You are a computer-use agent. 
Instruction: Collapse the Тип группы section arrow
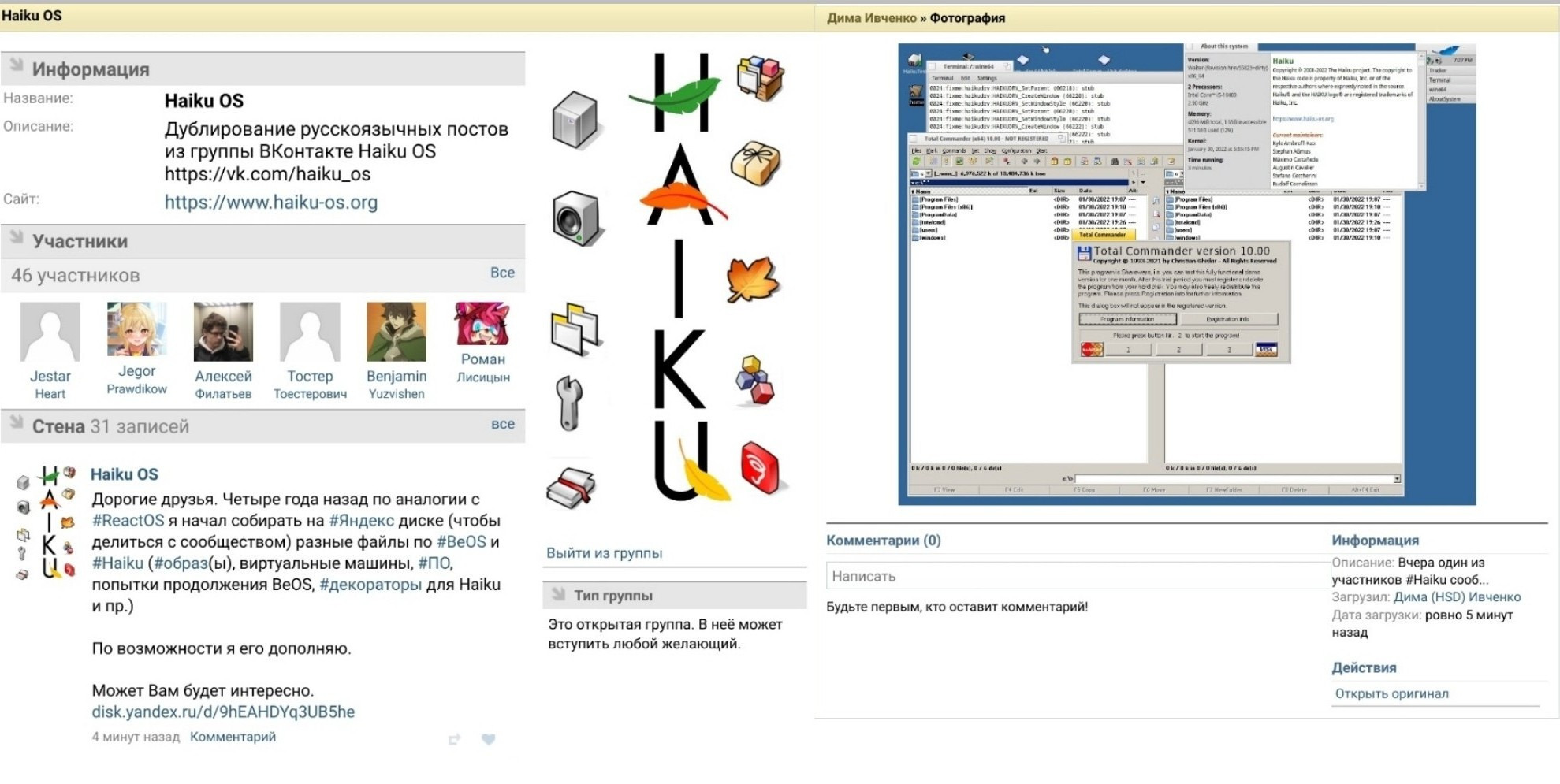click(558, 594)
